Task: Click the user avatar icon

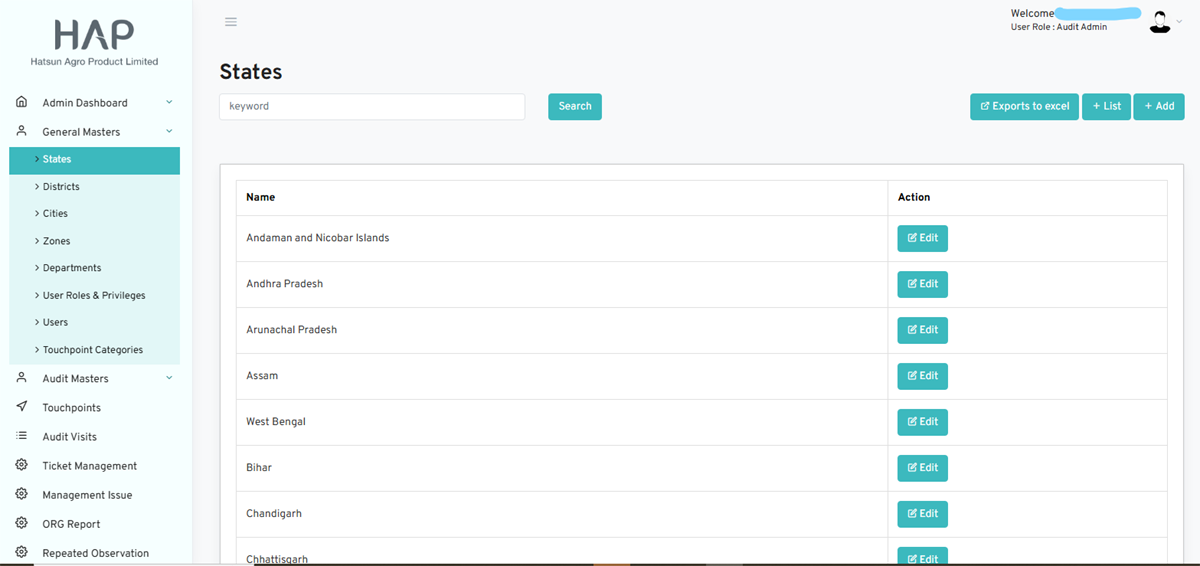Action: tap(1159, 22)
